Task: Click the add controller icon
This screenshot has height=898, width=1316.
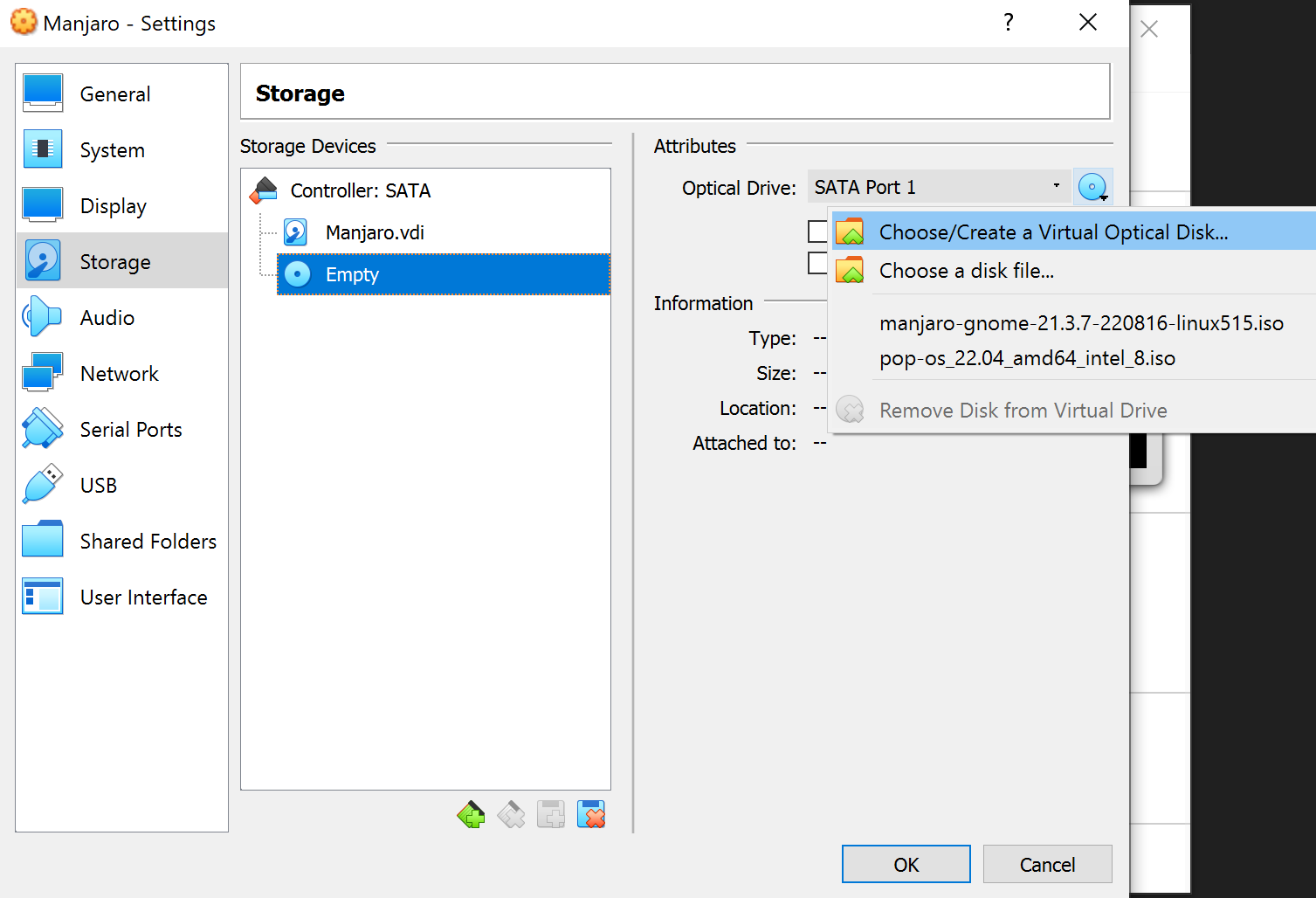Action: [x=471, y=815]
